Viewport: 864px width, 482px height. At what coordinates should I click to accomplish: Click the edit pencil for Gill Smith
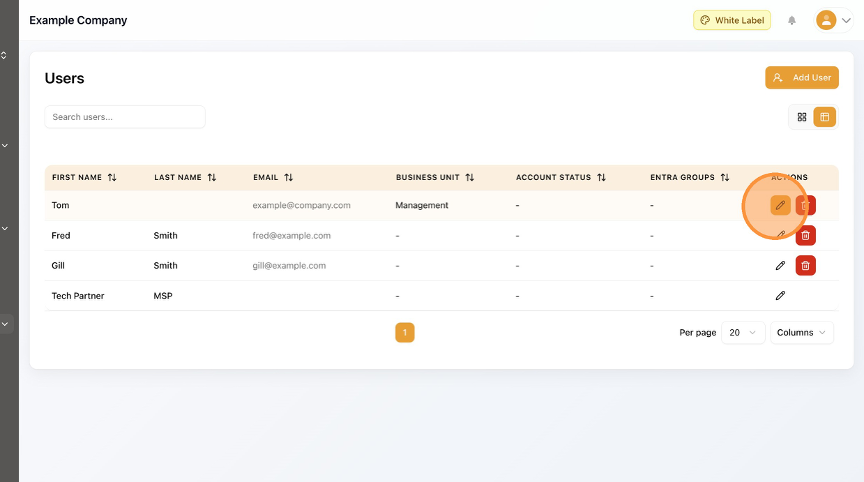[780, 265]
